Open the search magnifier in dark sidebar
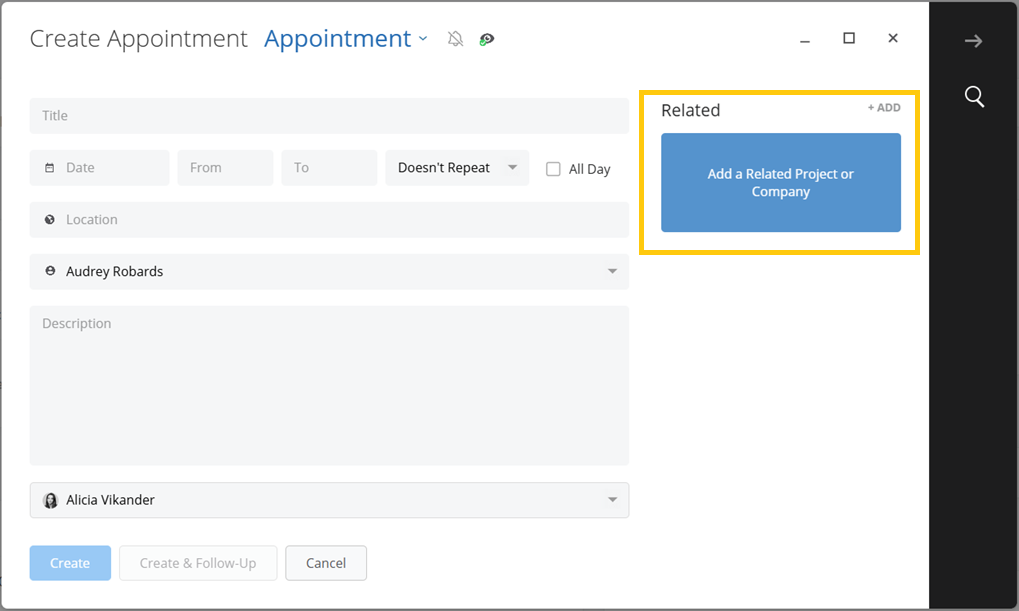1019x611 pixels. [974, 96]
